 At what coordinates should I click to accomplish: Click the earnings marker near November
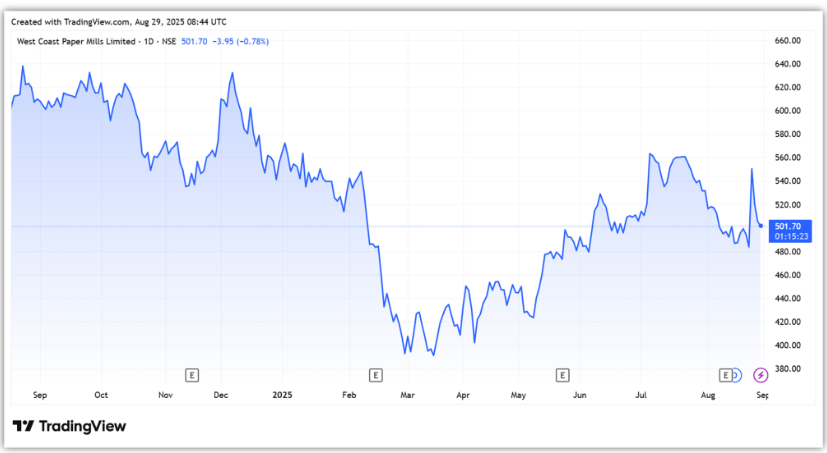[x=192, y=375]
